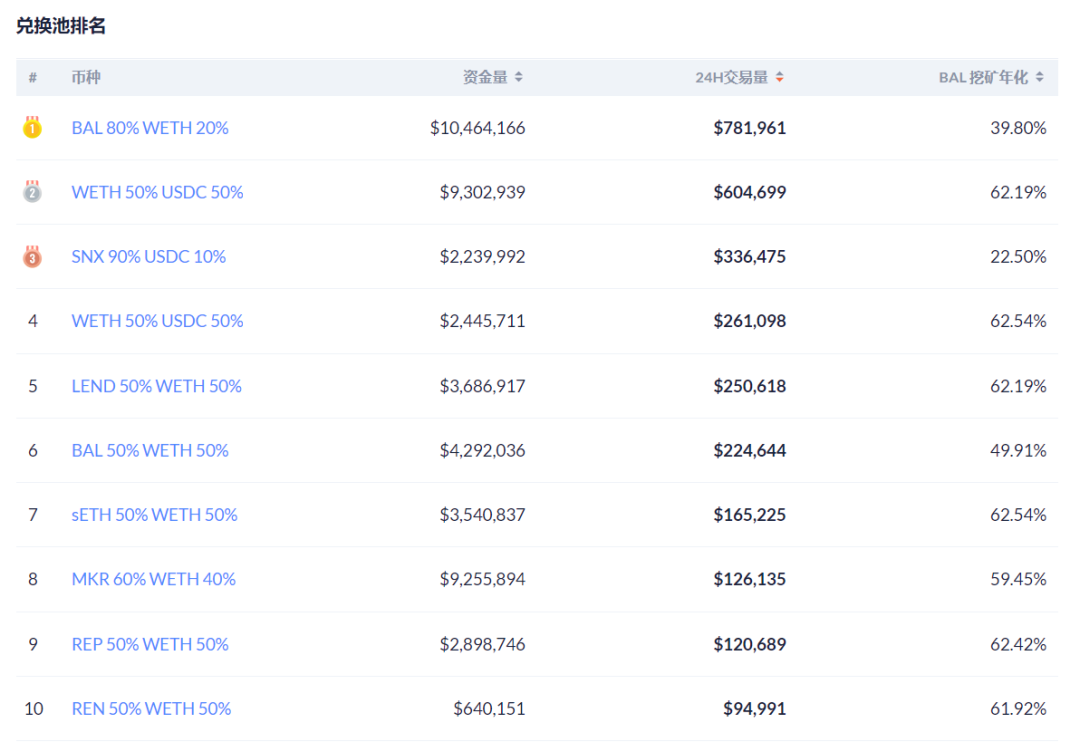Select the $9,302,939 liquidity value
Image resolution: width=1080 pixels, height=742 pixels.
pyautogui.click(x=482, y=192)
